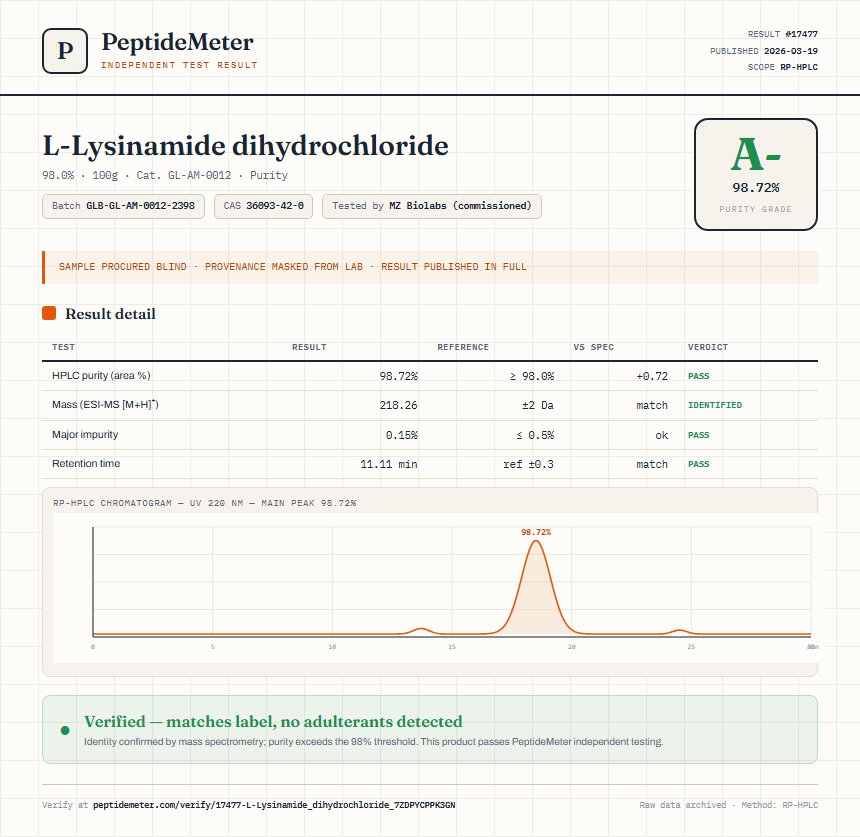
Task: Click the TEST column header
Action: (63, 347)
